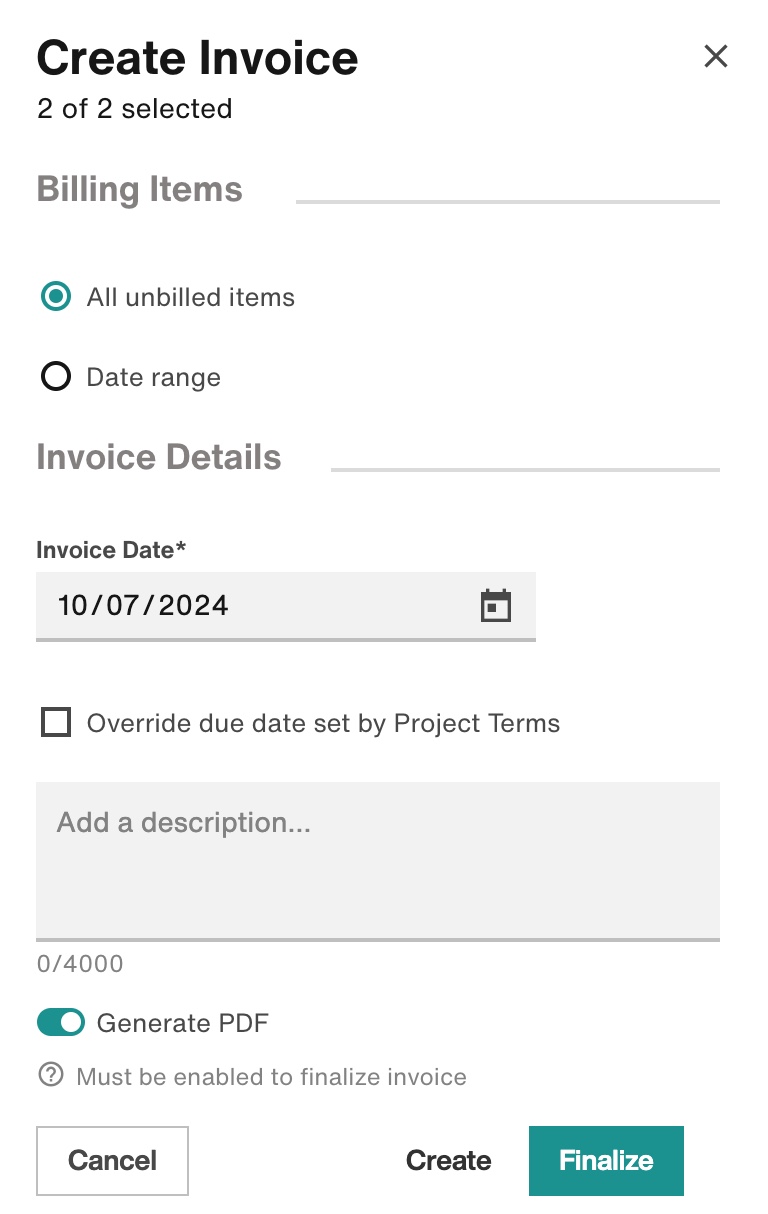Focus the Add a description text area
The height and width of the screenshot is (1214, 768).
click(x=378, y=861)
